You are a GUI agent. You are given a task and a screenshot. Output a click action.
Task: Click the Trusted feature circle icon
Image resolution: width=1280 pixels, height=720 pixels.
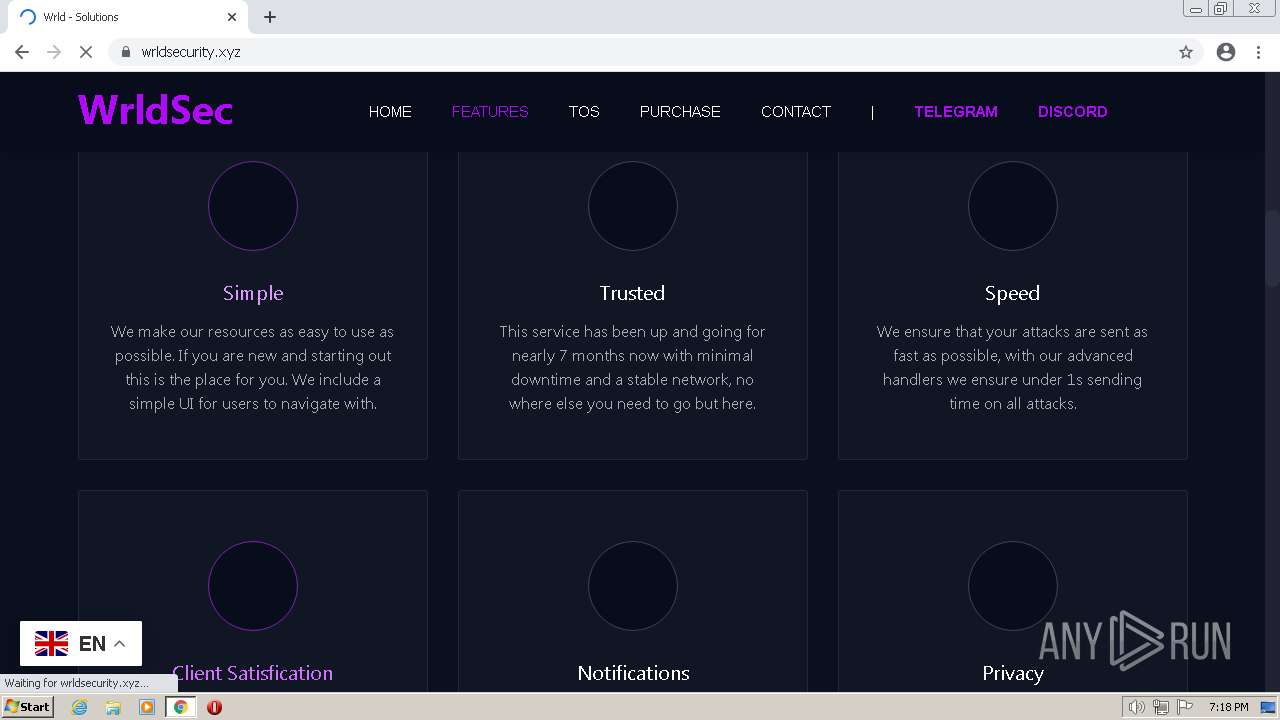[633, 206]
